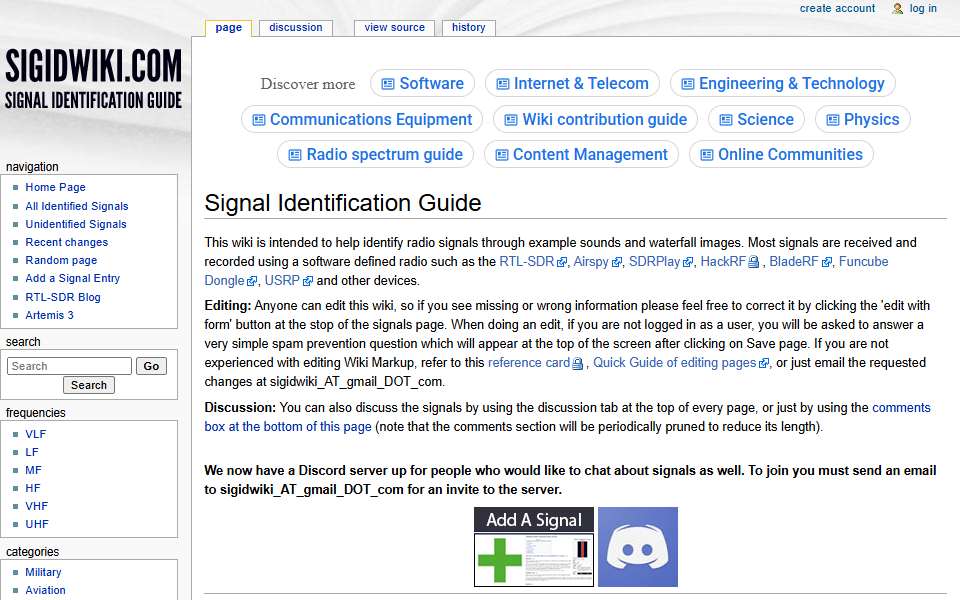Image resolution: width=960 pixels, height=600 pixels.
Task: Click lock icon after reference card link
Action: [x=577, y=363]
